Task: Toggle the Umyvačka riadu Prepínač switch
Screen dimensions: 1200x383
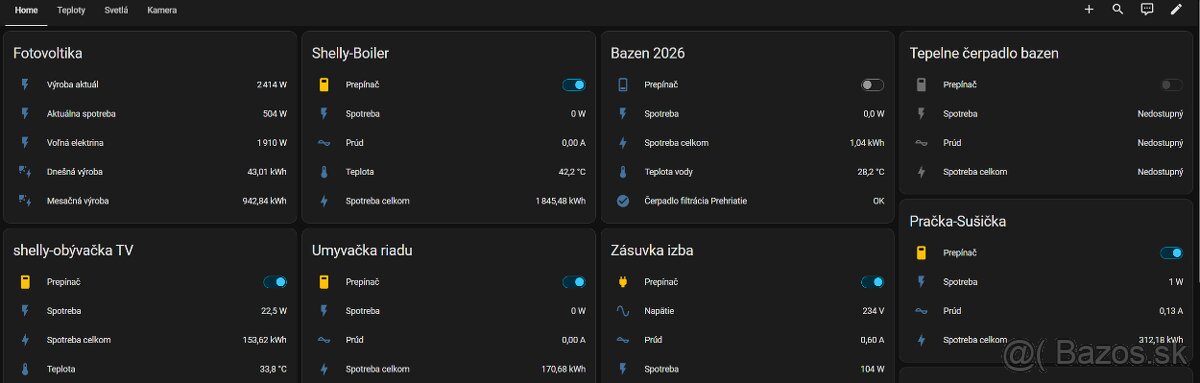Action: click(573, 282)
